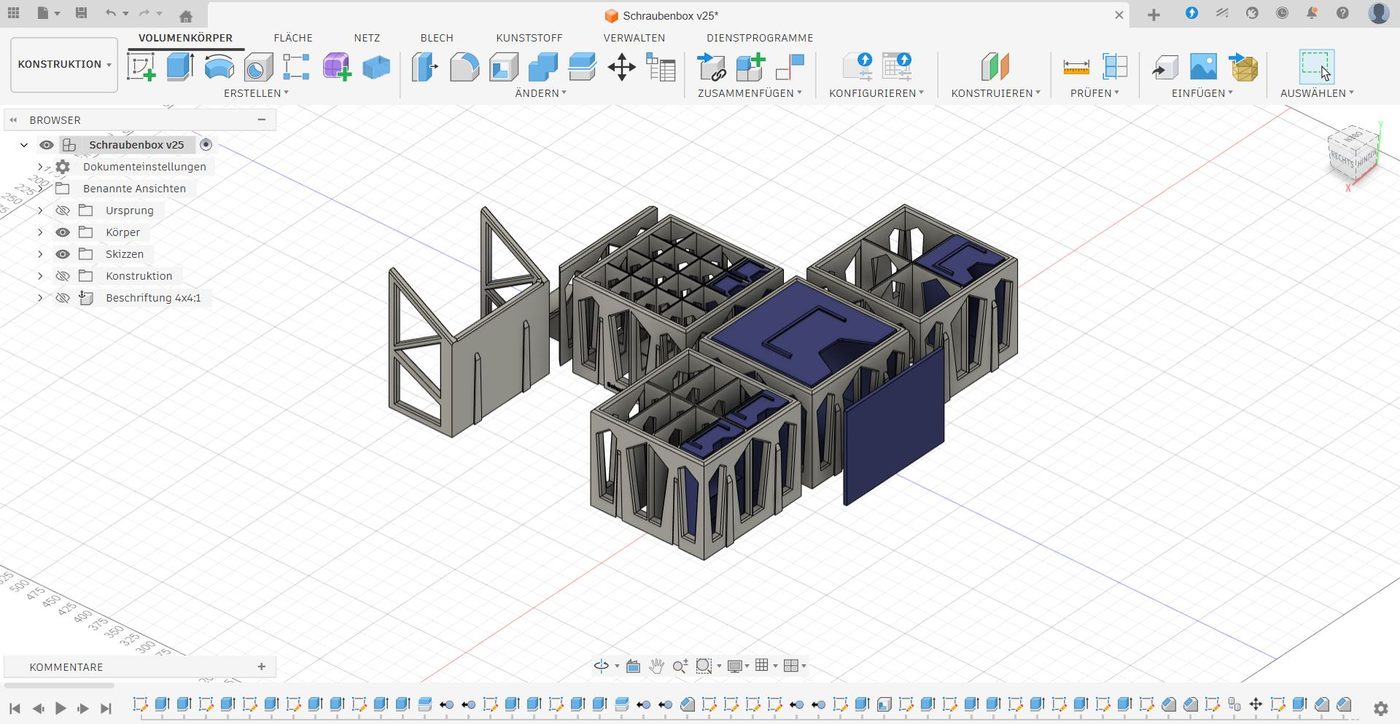Viewport: 1400px width, 724px height.
Task: Switch to the Blech ribbon tab
Action: tap(436, 37)
